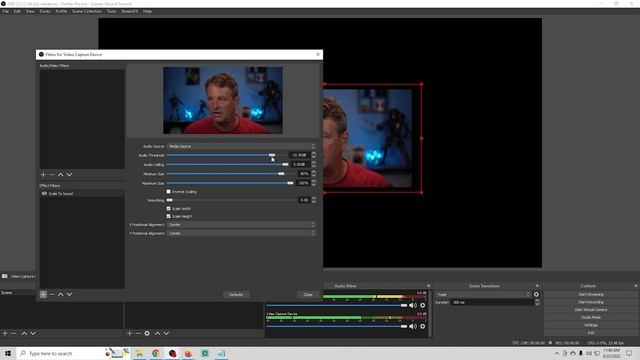Pop out the Controls dock
640x360 pixels.
click(636, 286)
